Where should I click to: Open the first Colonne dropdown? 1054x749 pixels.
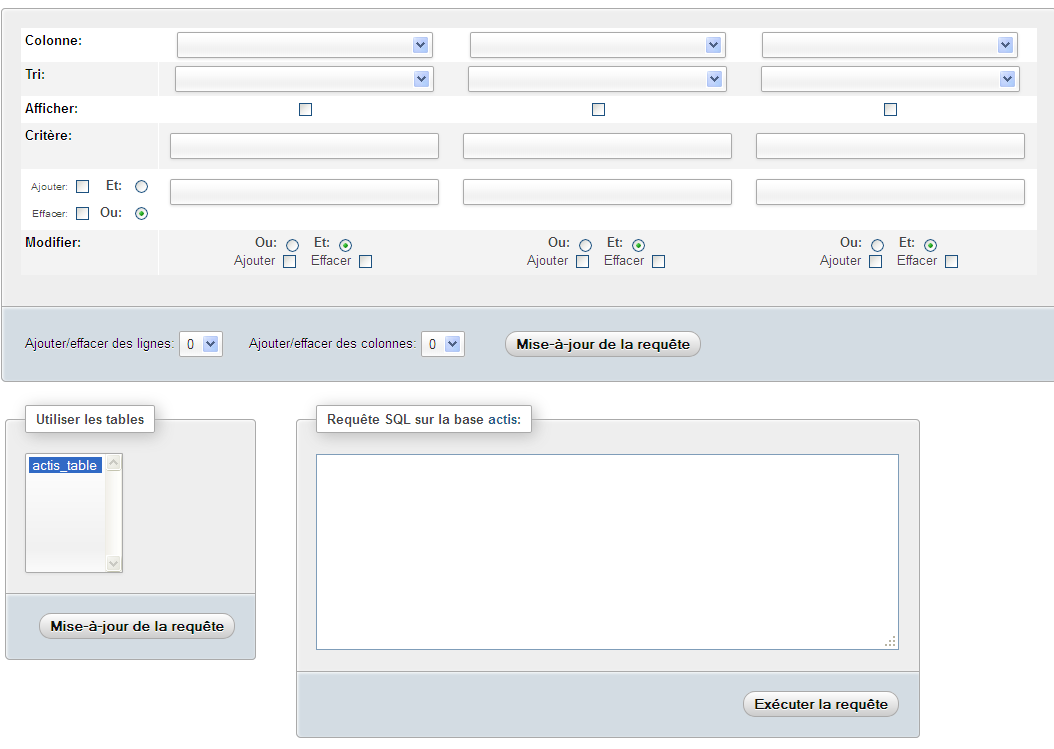305,45
